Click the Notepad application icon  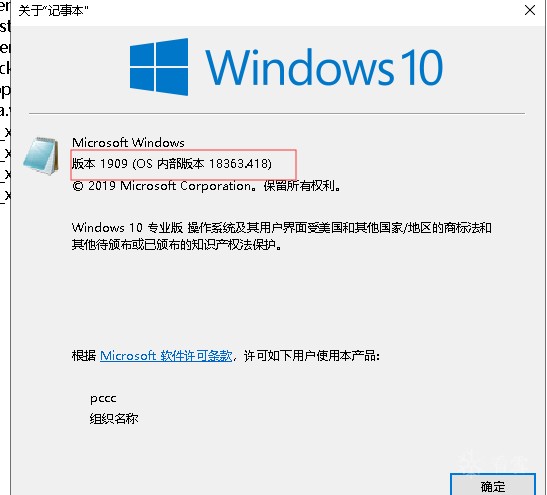[x=41, y=156]
